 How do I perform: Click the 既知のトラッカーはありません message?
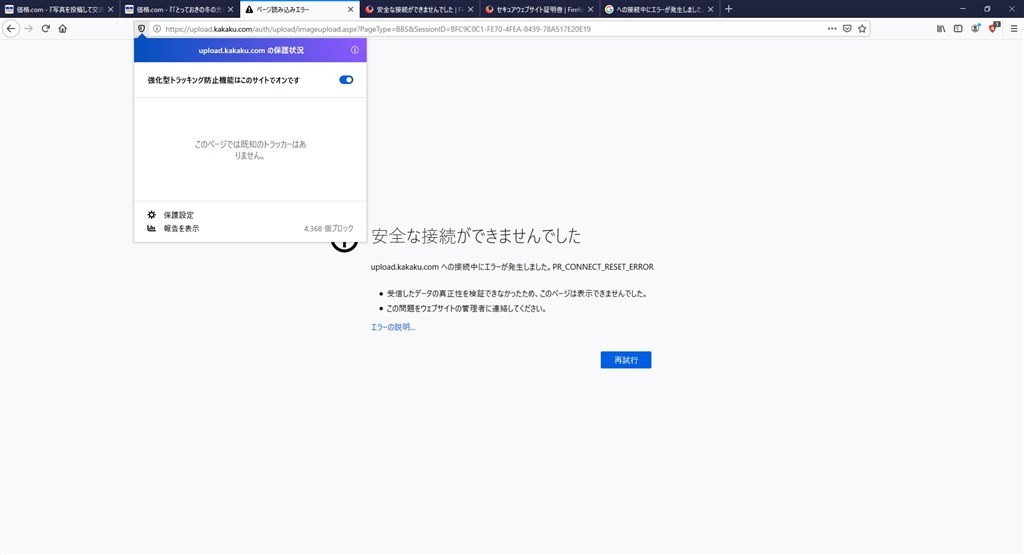[x=250, y=150]
